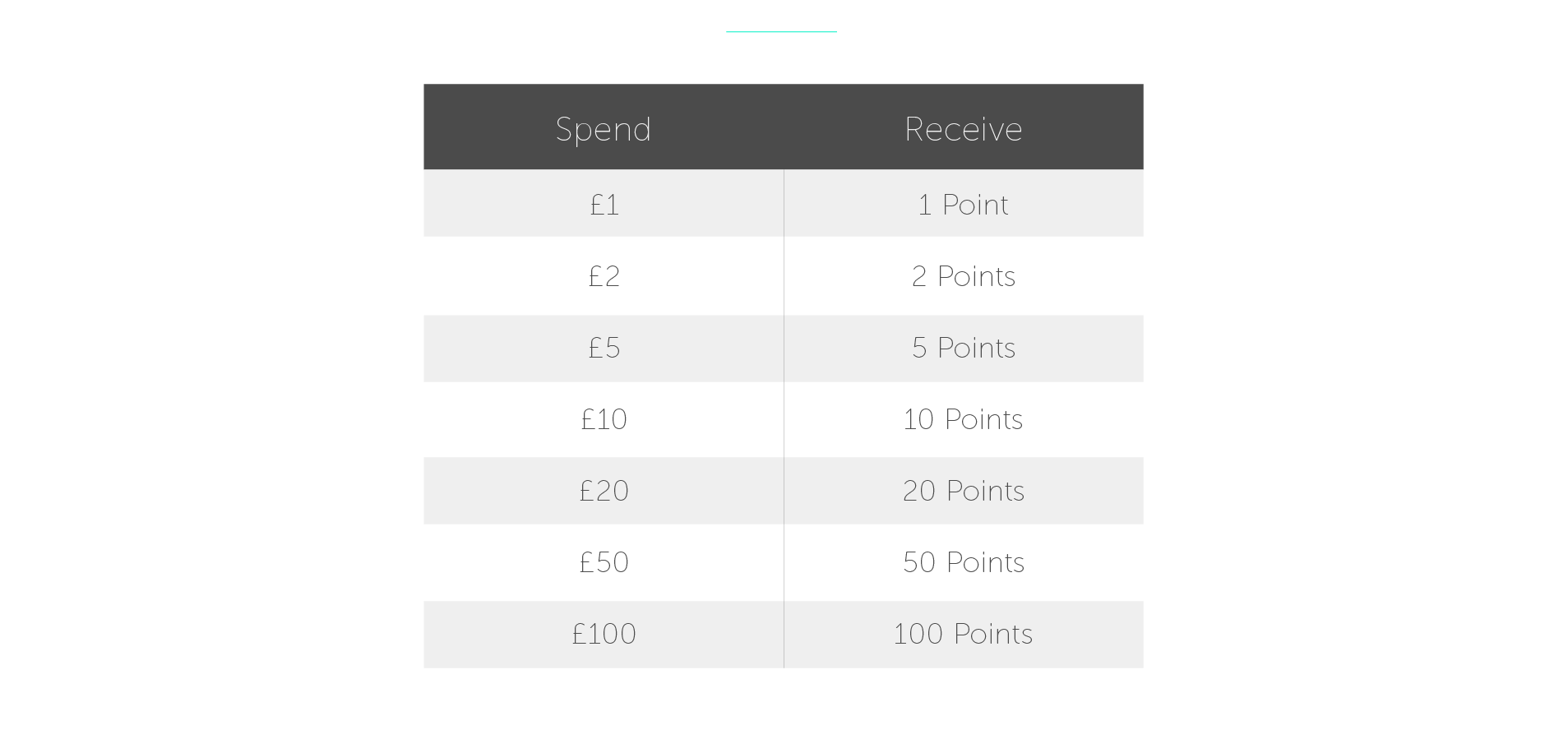Screen dimensions: 1568x739
Task: Click the singular word Point in the first row
Action: (974, 205)
